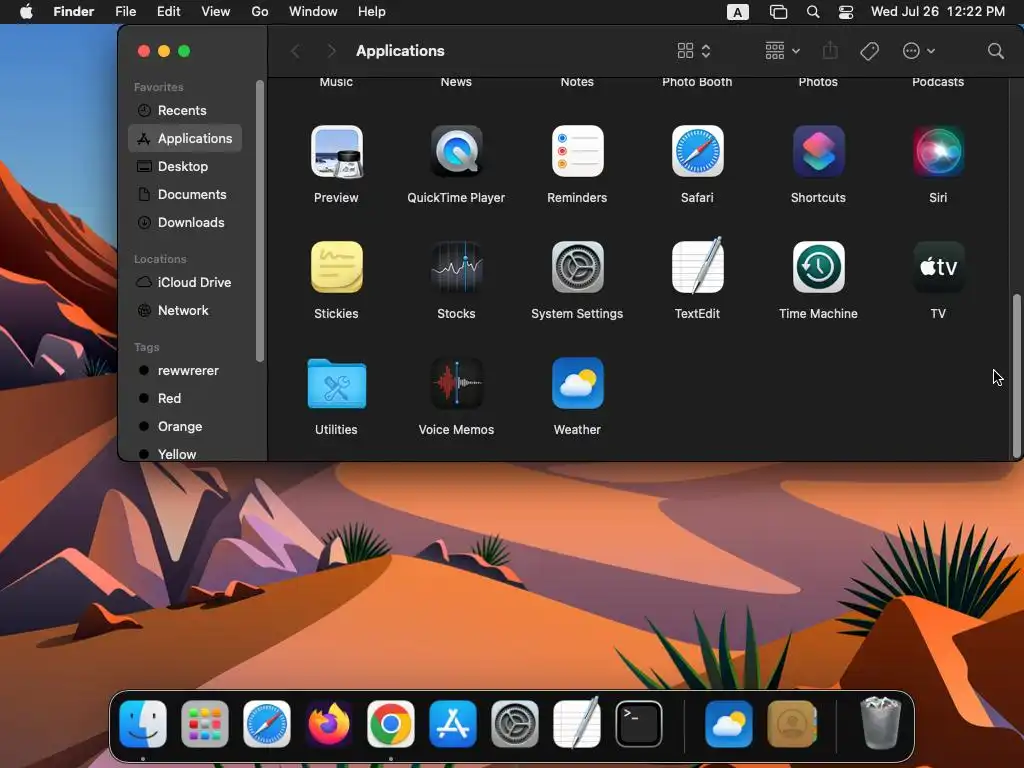
Task: Open the Preview app icon
Action: click(x=336, y=152)
